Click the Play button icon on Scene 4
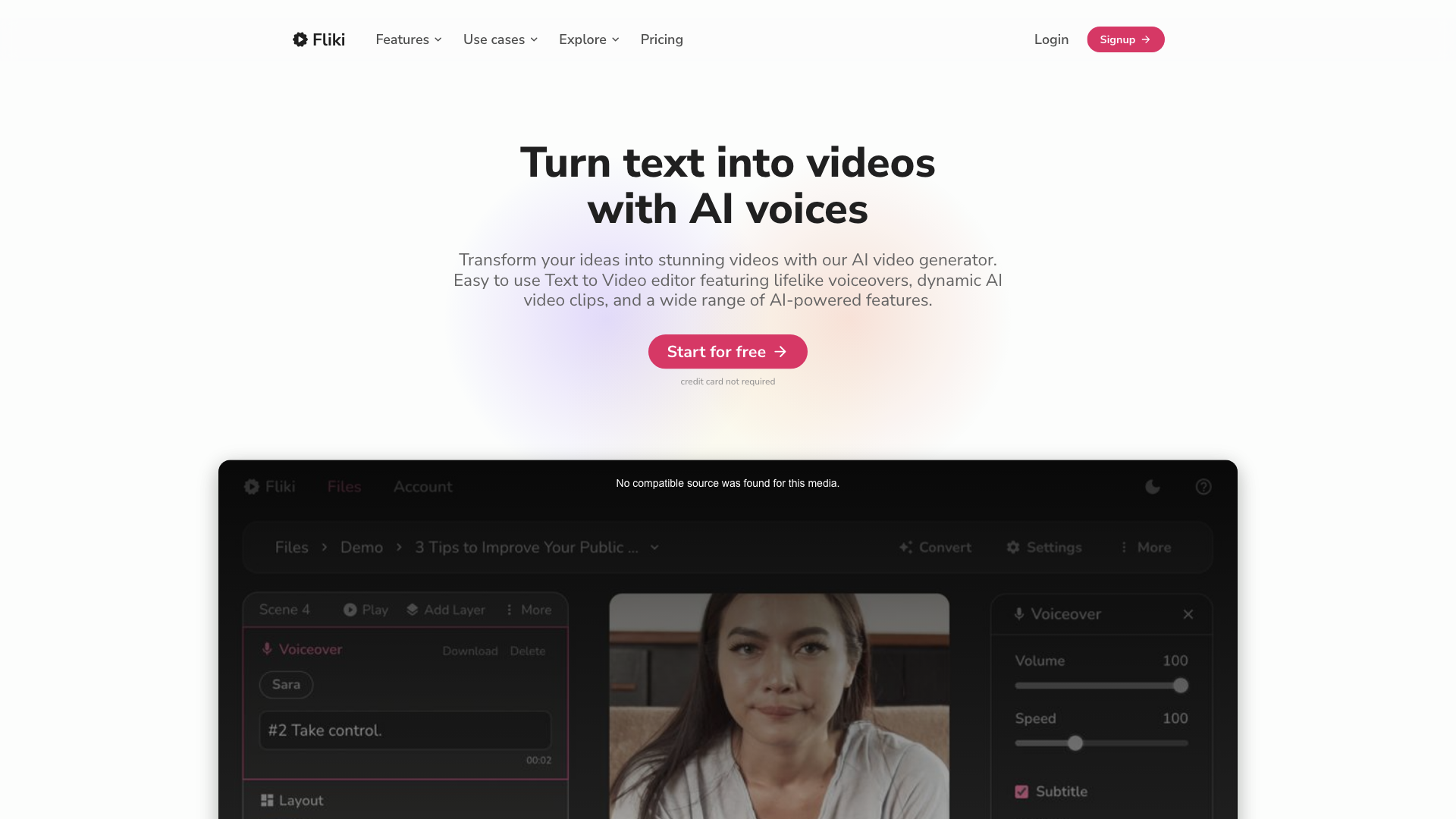 350,610
